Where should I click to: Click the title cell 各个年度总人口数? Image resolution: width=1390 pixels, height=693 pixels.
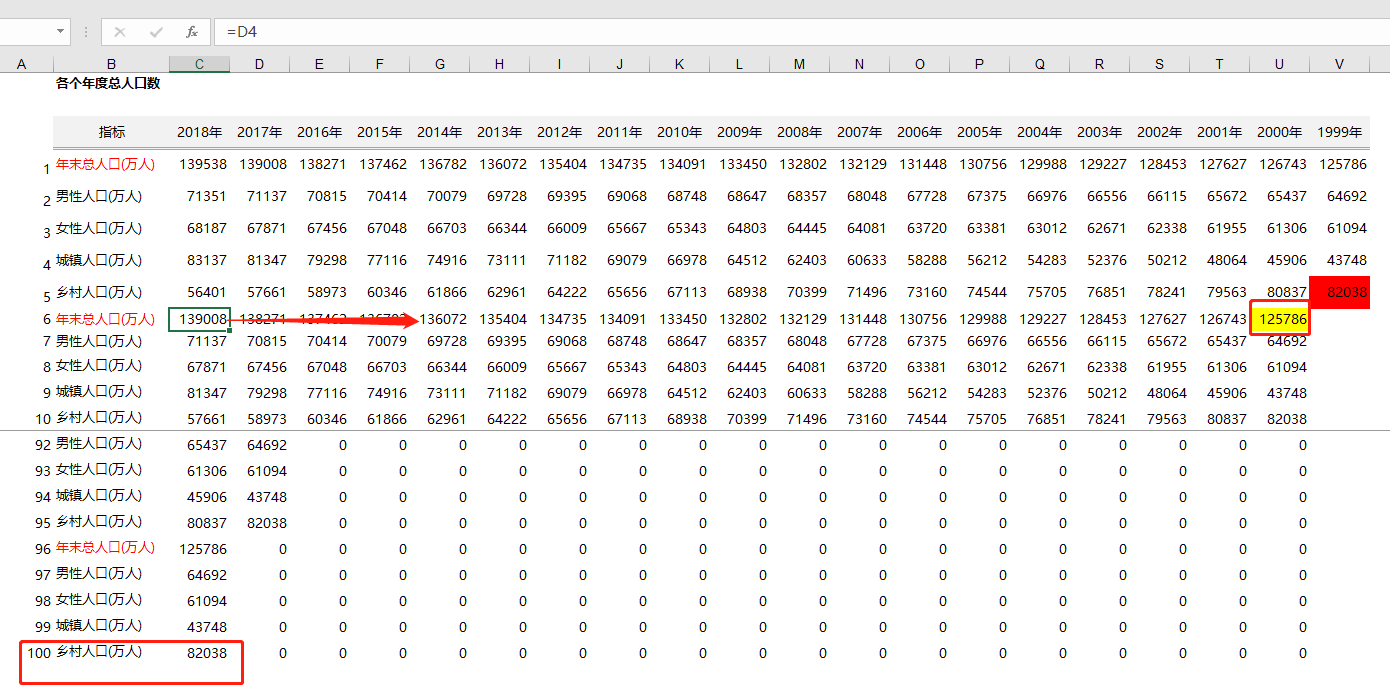pyautogui.click(x=108, y=84)
